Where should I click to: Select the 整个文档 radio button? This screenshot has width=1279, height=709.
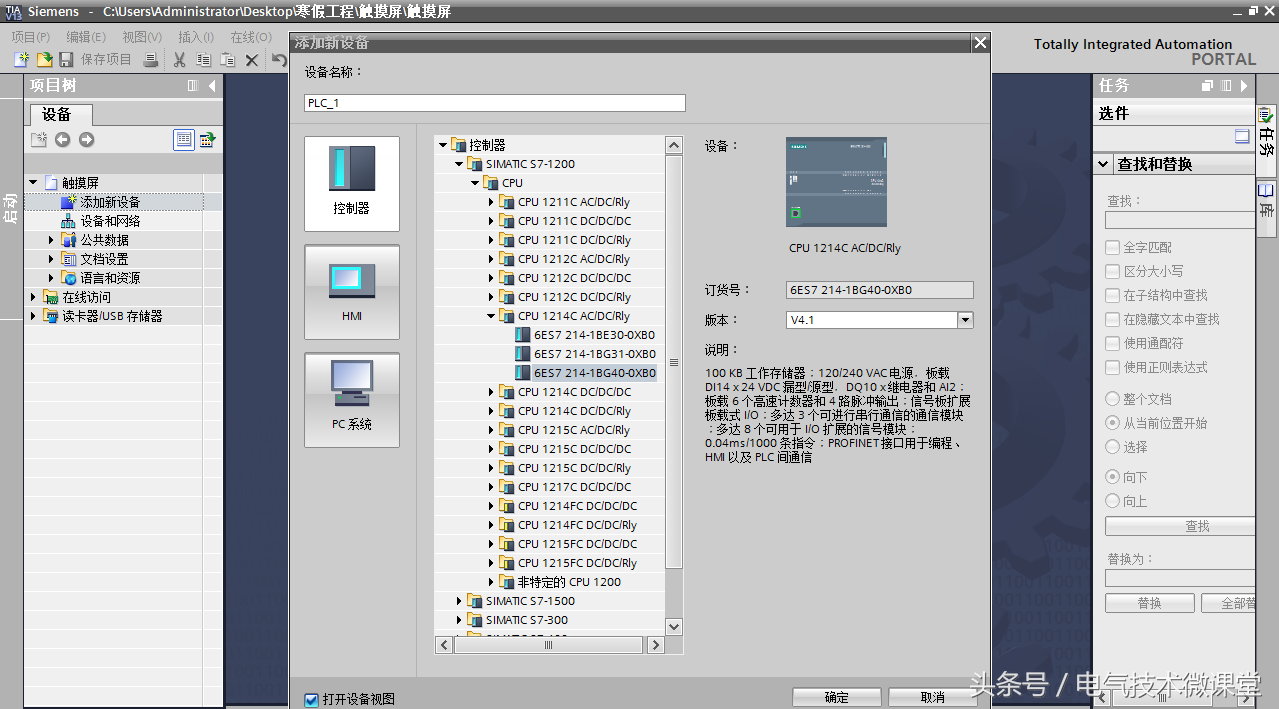(1113, 399)
